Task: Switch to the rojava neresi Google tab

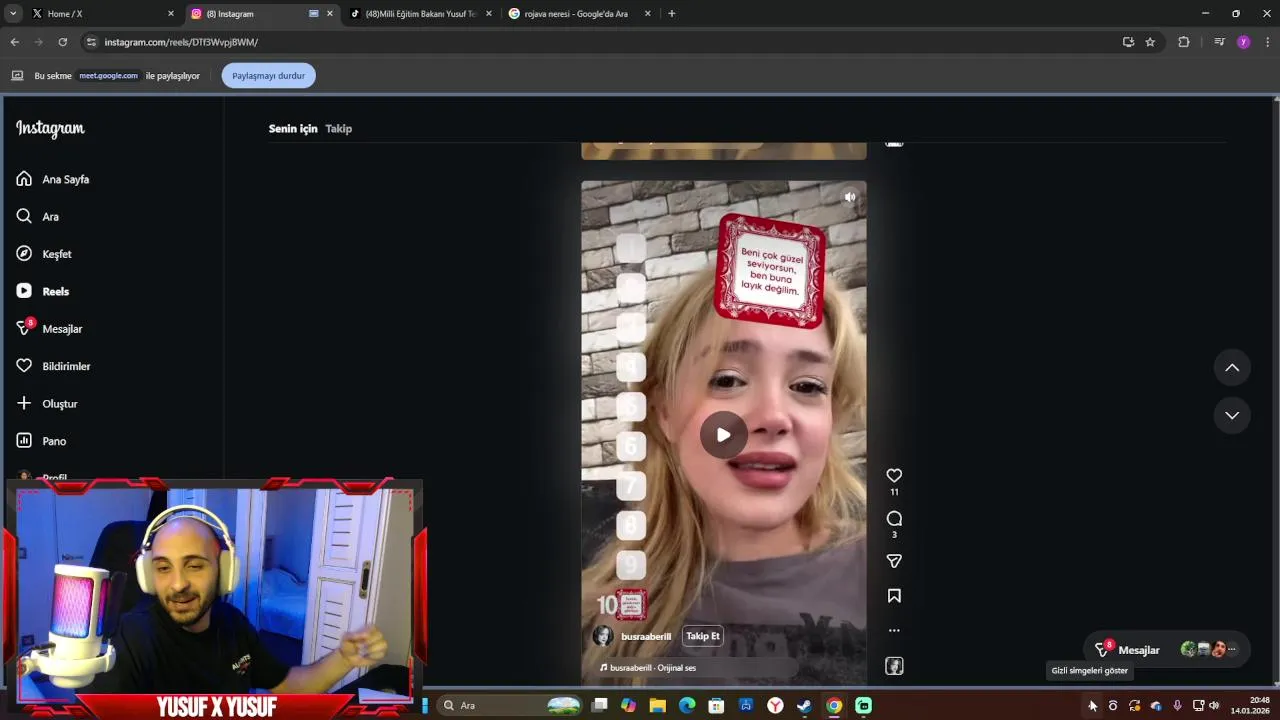Action: tap(580, 14)
